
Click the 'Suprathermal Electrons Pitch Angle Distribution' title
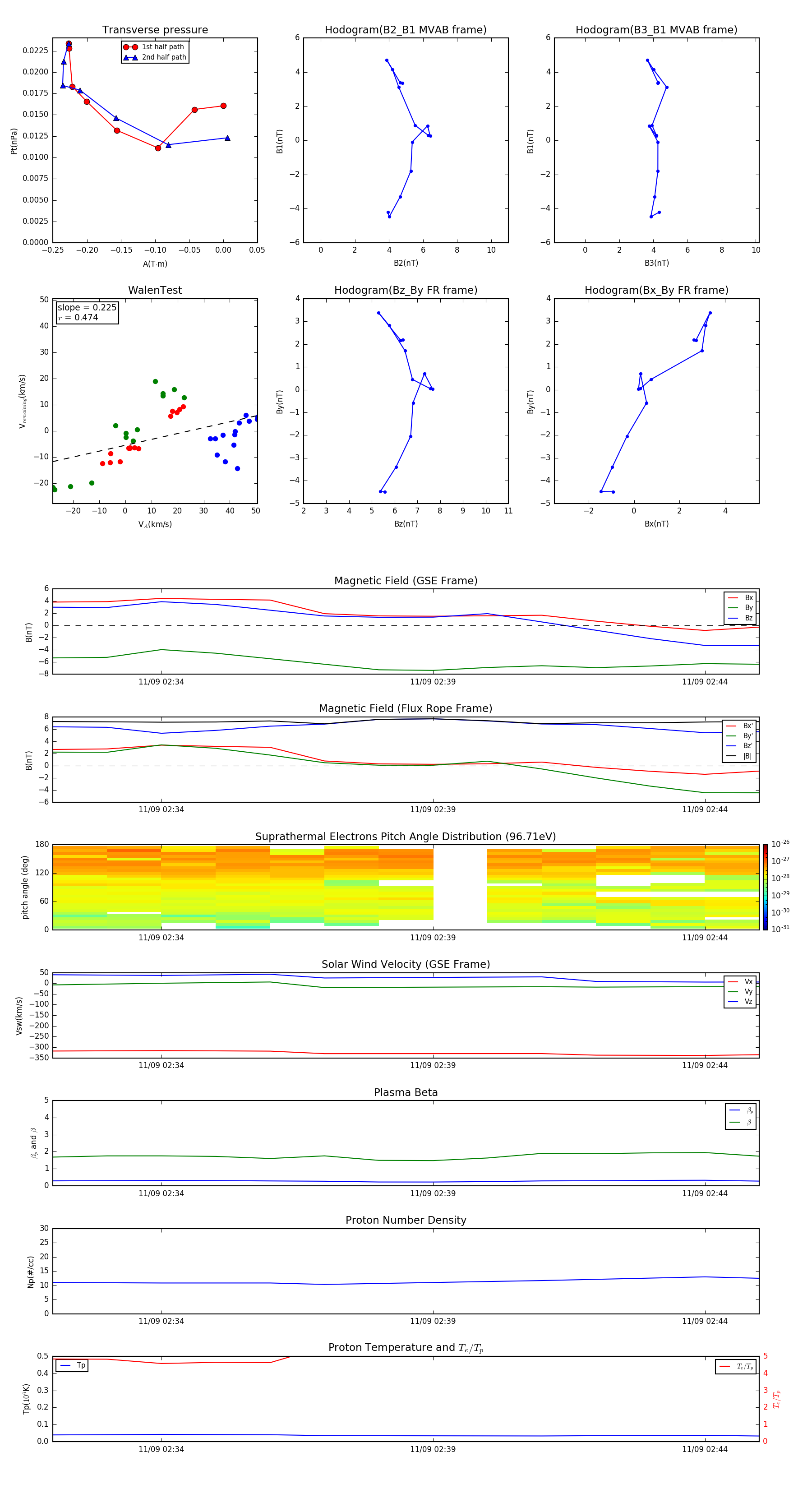click(x=406, y=837)
